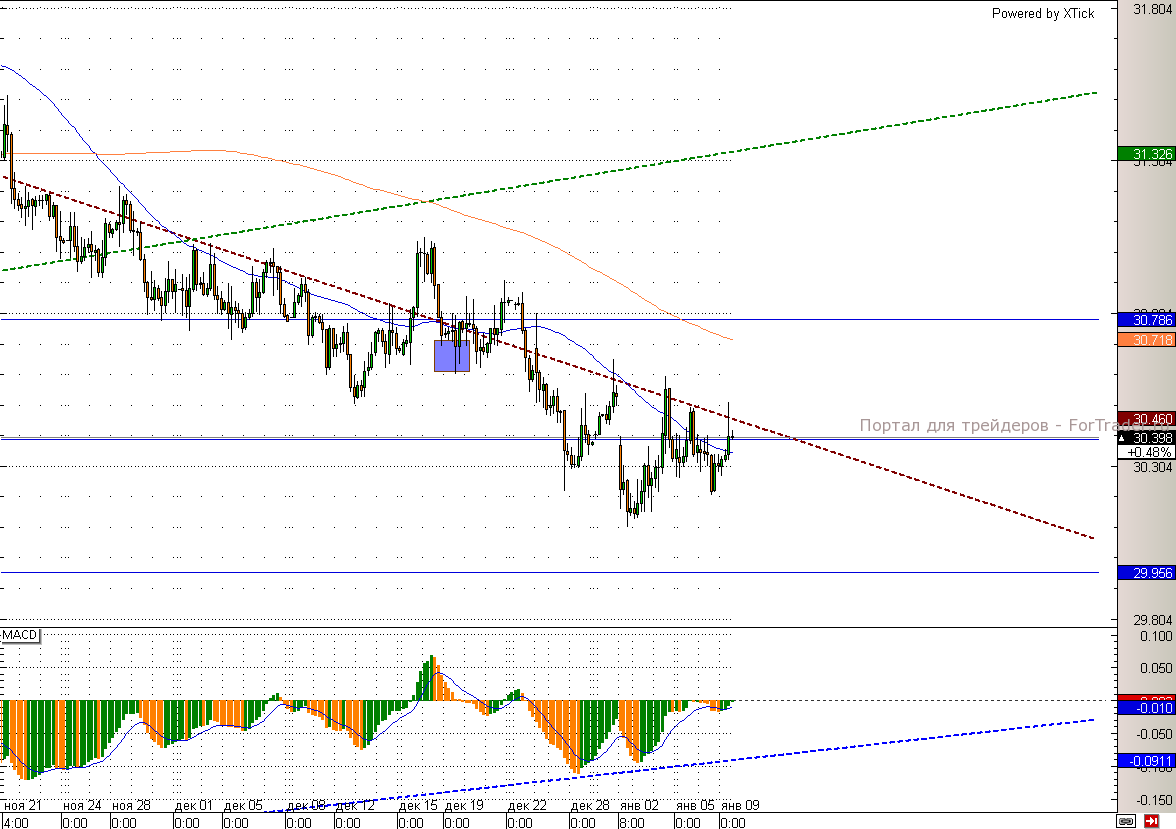Click the 'янв 02' date on time axis

[637, 805]
